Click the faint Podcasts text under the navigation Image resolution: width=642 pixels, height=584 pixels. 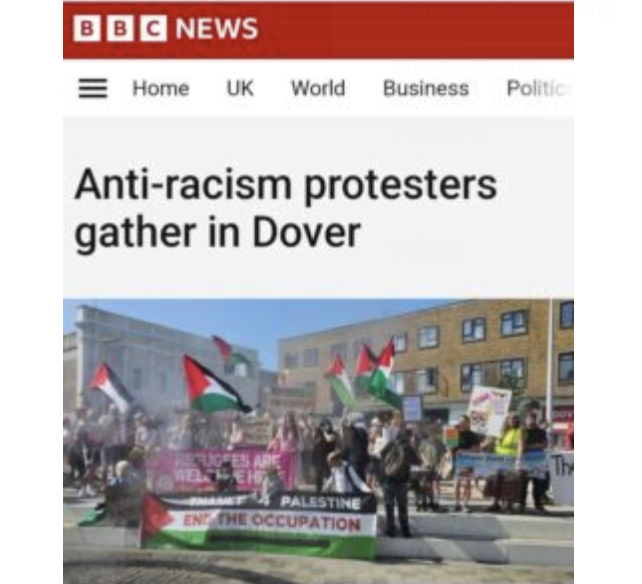[440, 129]
